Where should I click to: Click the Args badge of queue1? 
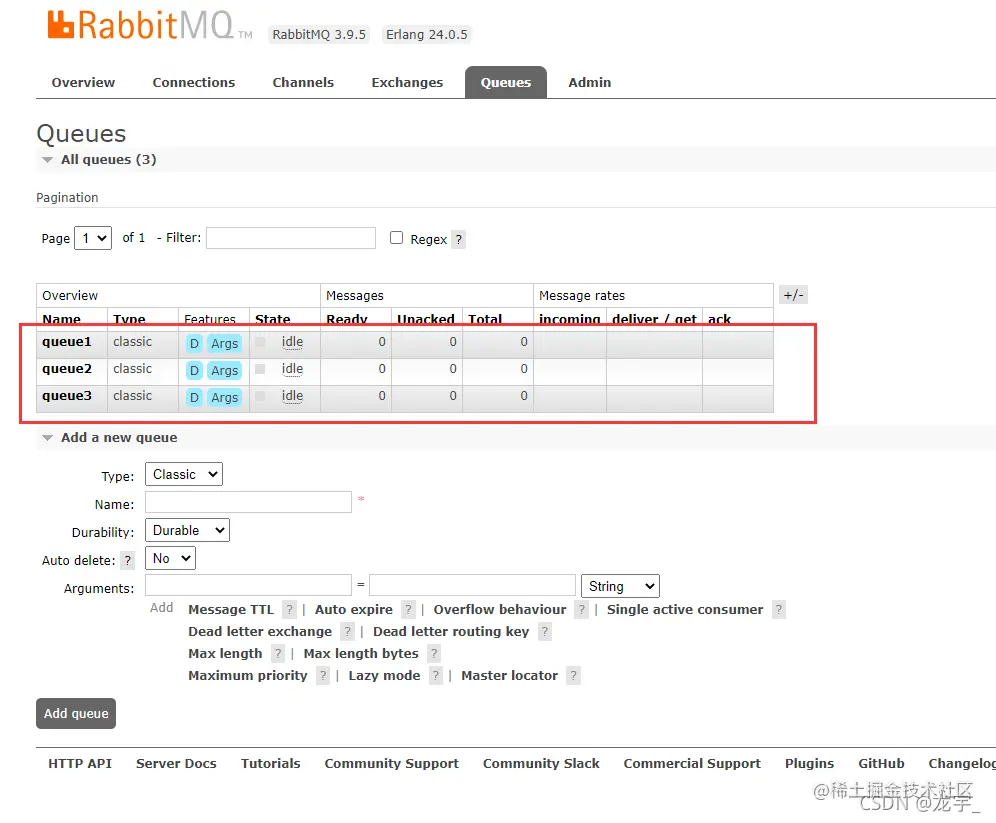(x=225, y=344)
